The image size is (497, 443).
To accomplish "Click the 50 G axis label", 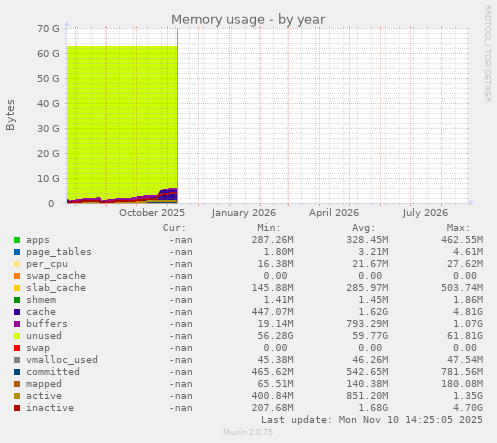I will [x=48, y=79].
